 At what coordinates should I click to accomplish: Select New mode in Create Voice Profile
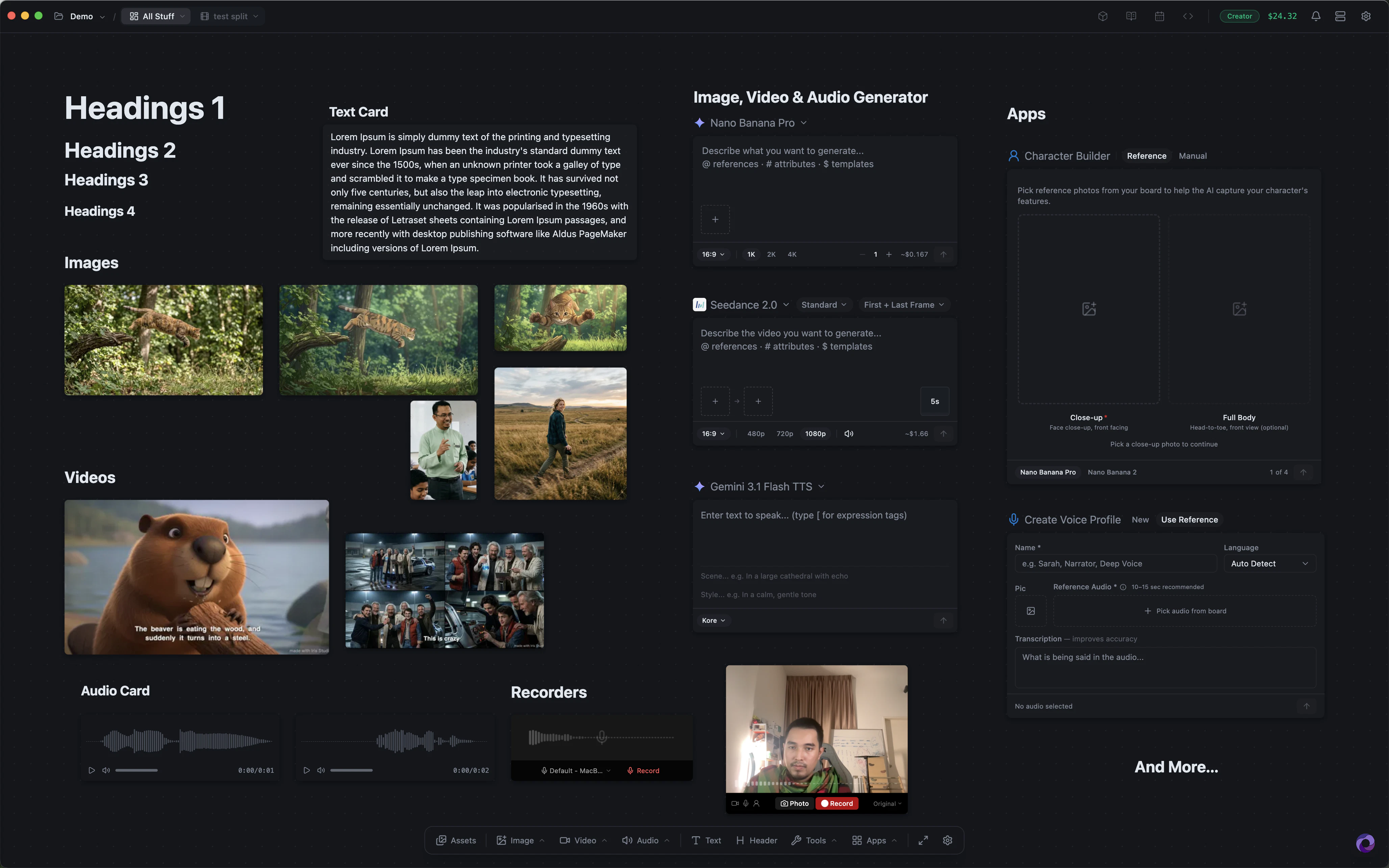click(1140, 519)
